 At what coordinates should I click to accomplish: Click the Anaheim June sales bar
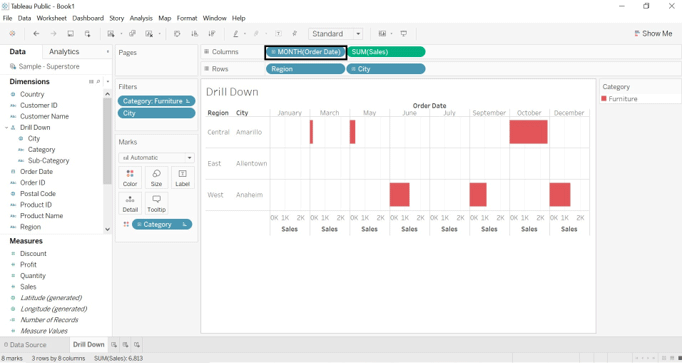coord(400,195)
